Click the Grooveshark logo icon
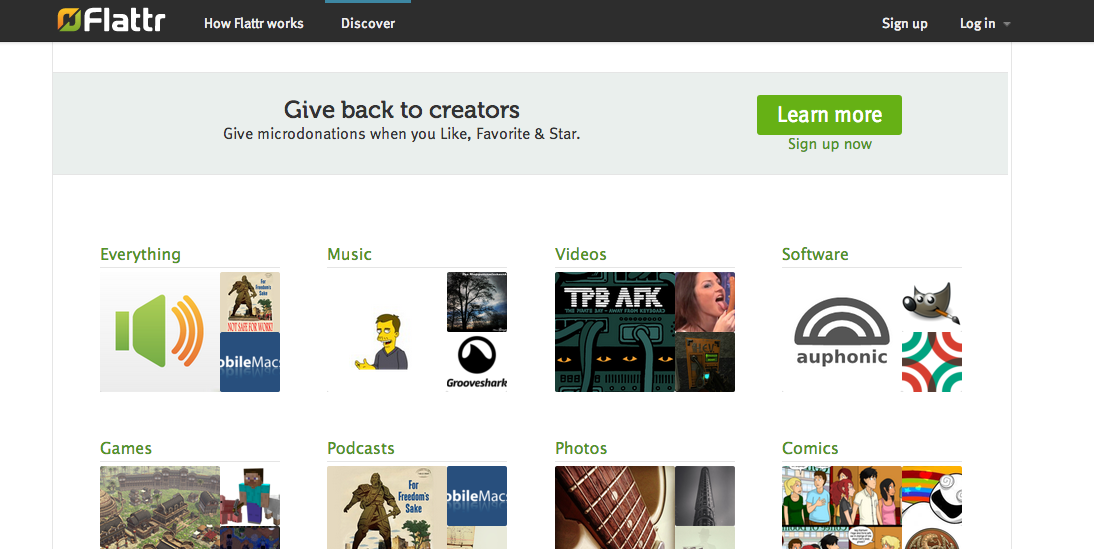The image size is (1094, 549). click(477, 362)
